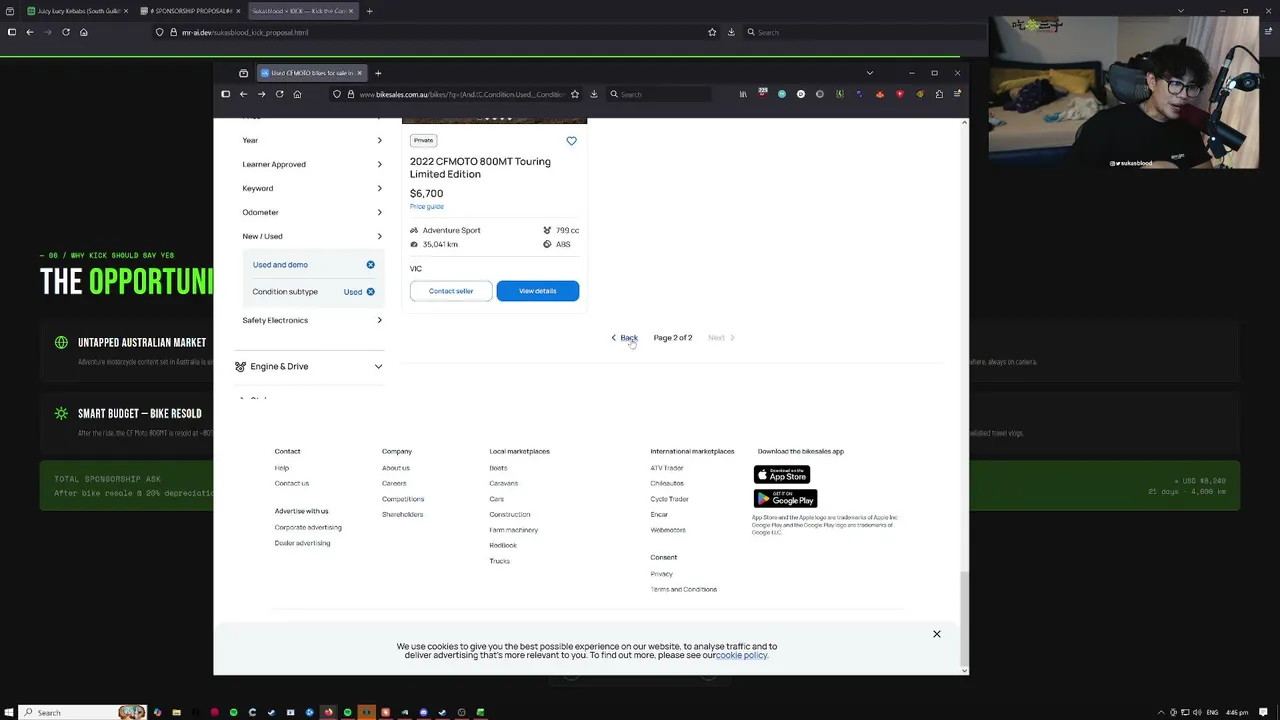Bookmark the mr-ai.dev page in background window
This screenshot has height=720, width=1280.
712,32
